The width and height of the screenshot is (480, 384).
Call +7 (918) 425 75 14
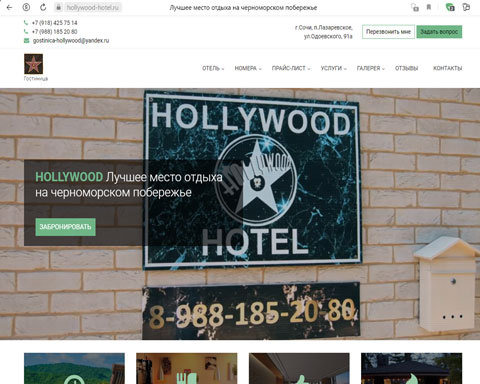tap(54, 23)
